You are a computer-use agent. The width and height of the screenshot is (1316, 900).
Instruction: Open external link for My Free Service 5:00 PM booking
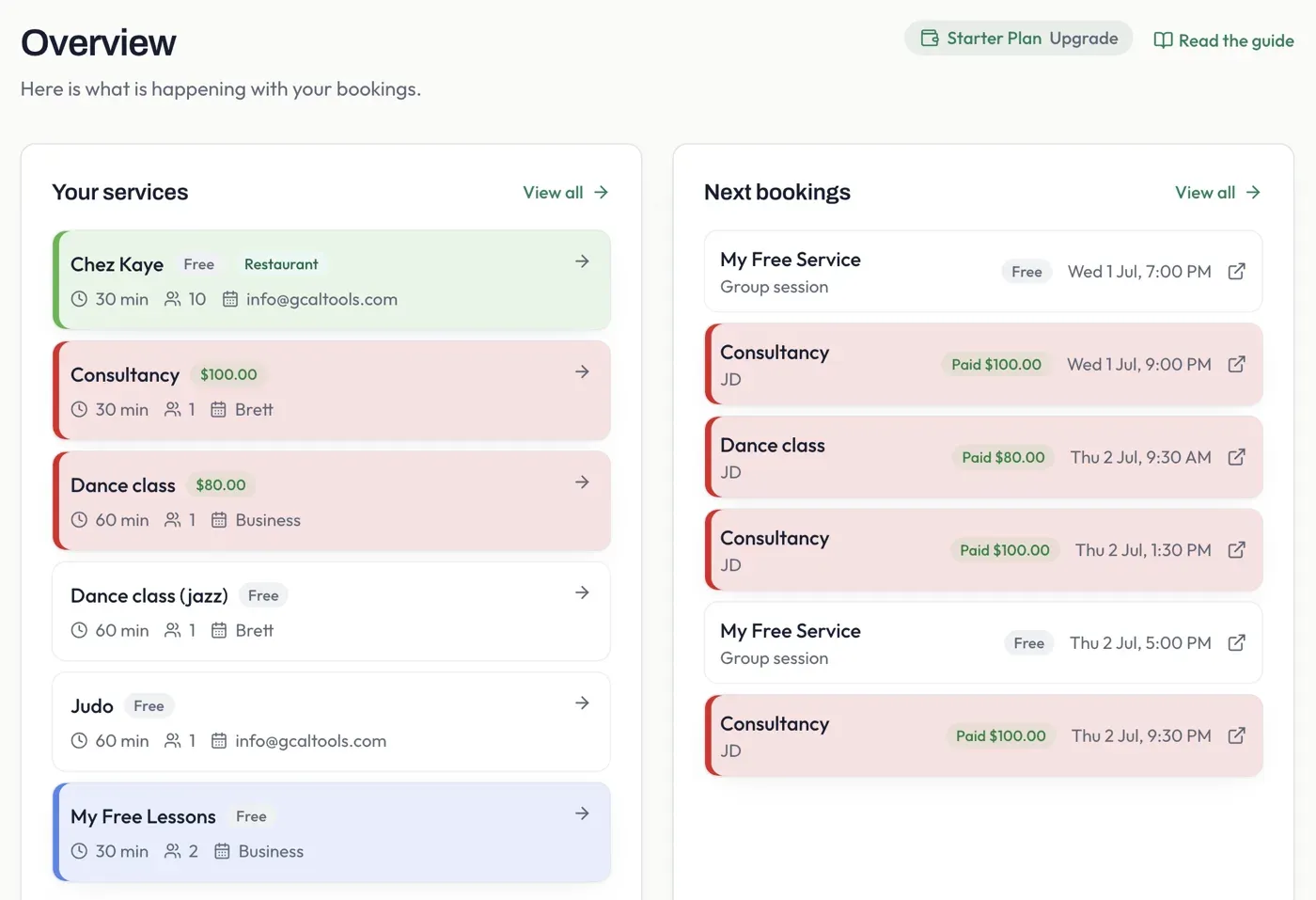(x=1236, y=643)
